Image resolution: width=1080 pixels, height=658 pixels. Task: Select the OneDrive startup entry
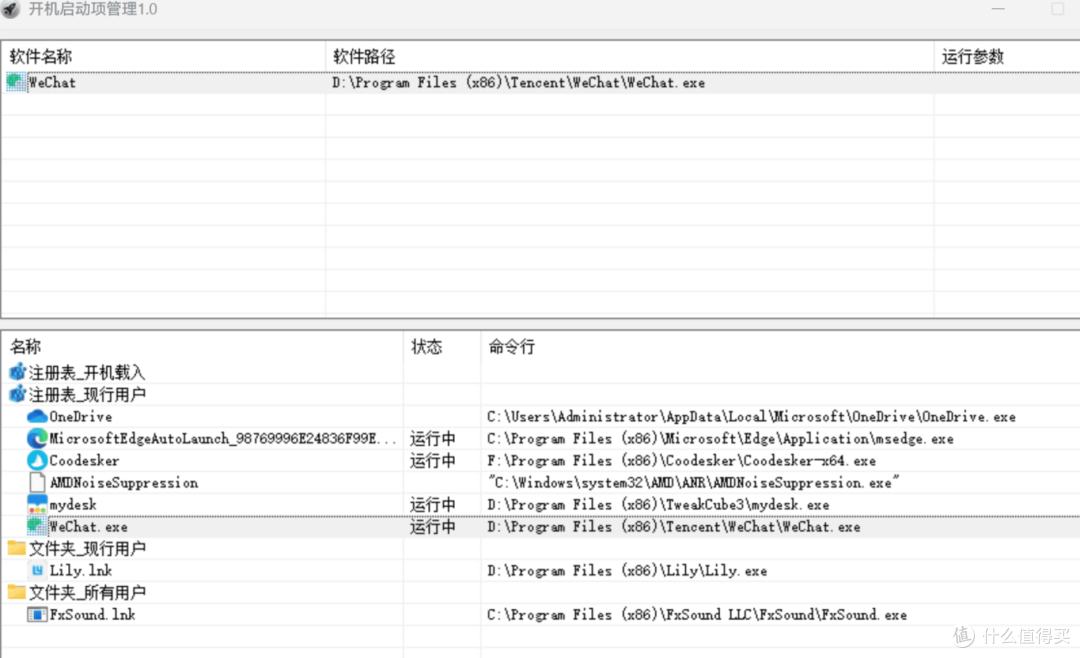pyautogui.click(x=81, y=417)
